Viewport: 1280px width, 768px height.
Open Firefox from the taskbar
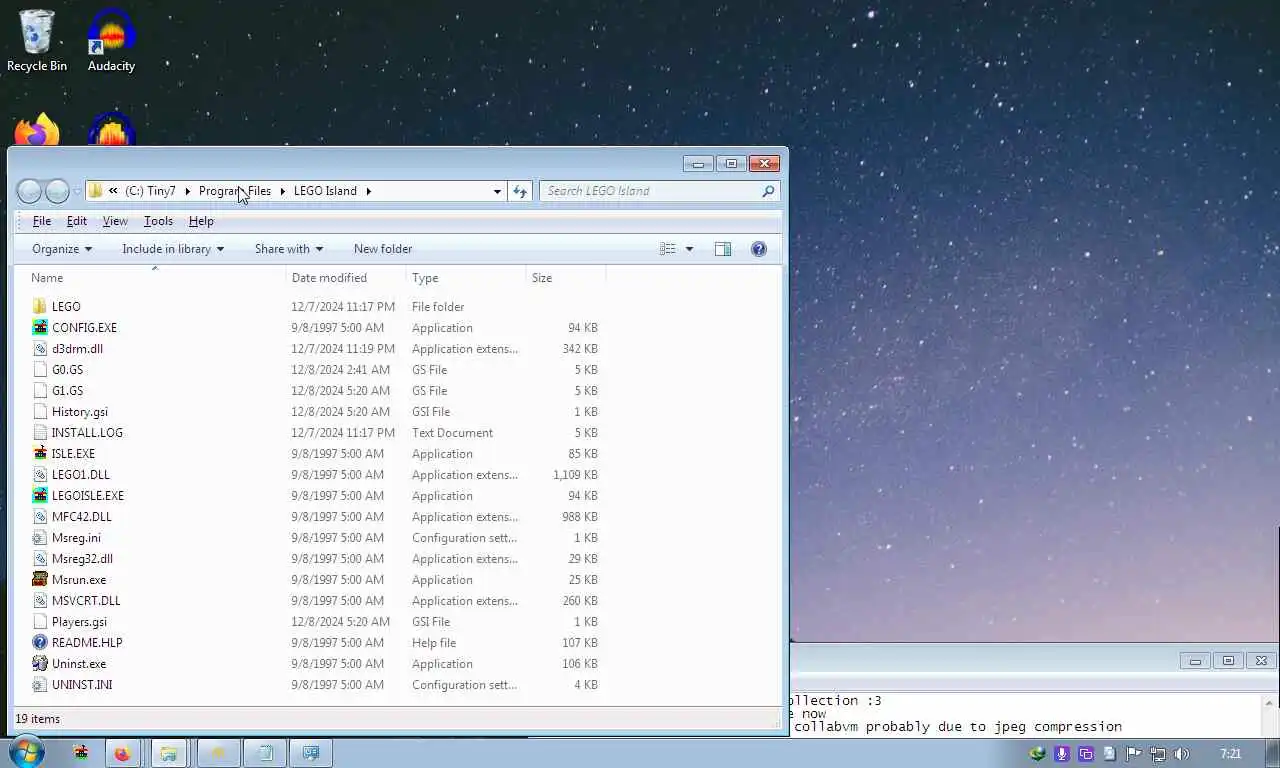pos(122,753)
